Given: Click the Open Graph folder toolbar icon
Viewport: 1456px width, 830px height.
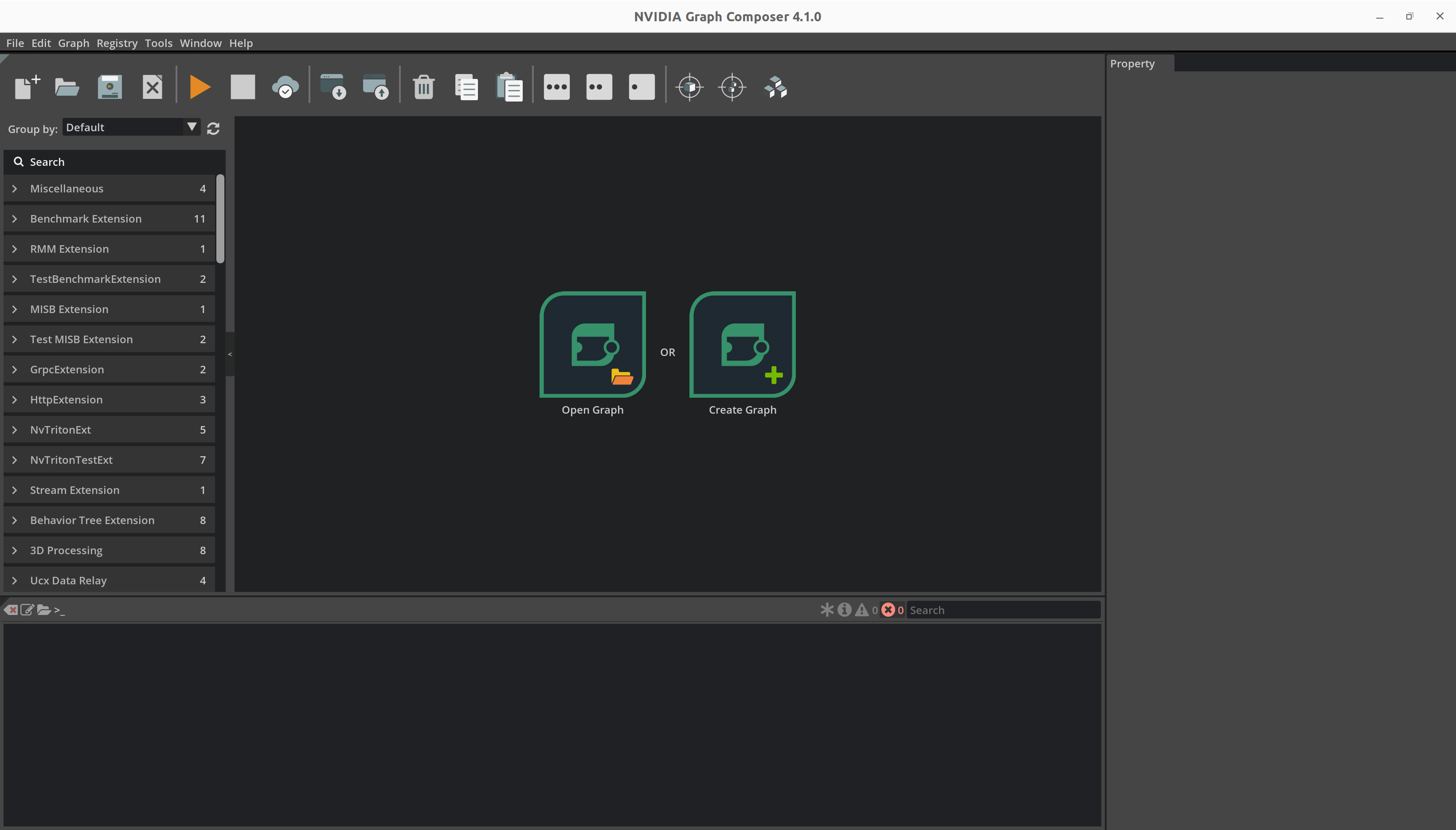Looking at the screenshot, I should pos(67,87).
